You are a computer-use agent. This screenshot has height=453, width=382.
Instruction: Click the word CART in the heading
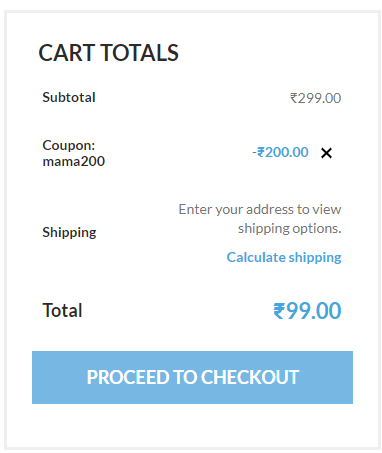click(67, 53)
